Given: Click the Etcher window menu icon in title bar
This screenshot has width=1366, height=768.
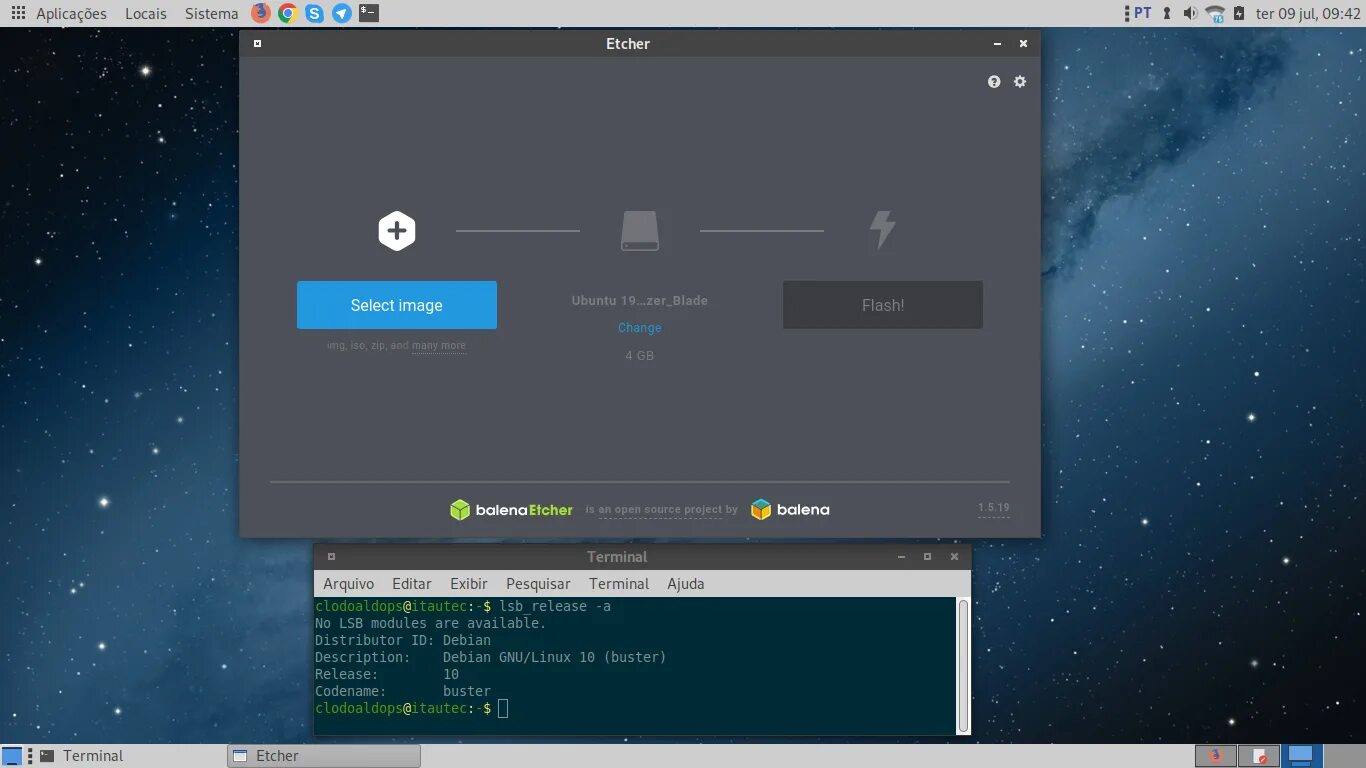Looking at the screenshot, I should [257, 44].
